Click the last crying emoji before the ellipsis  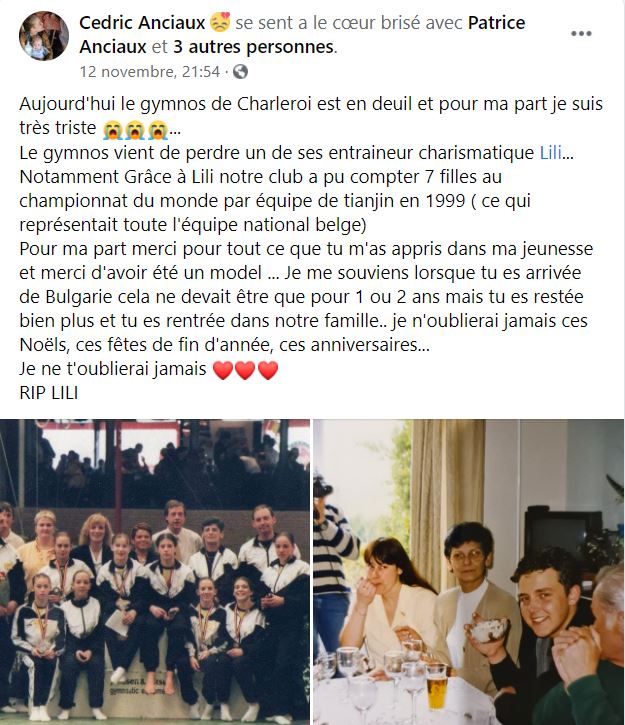pyautogui.click(x=158, y=129)
